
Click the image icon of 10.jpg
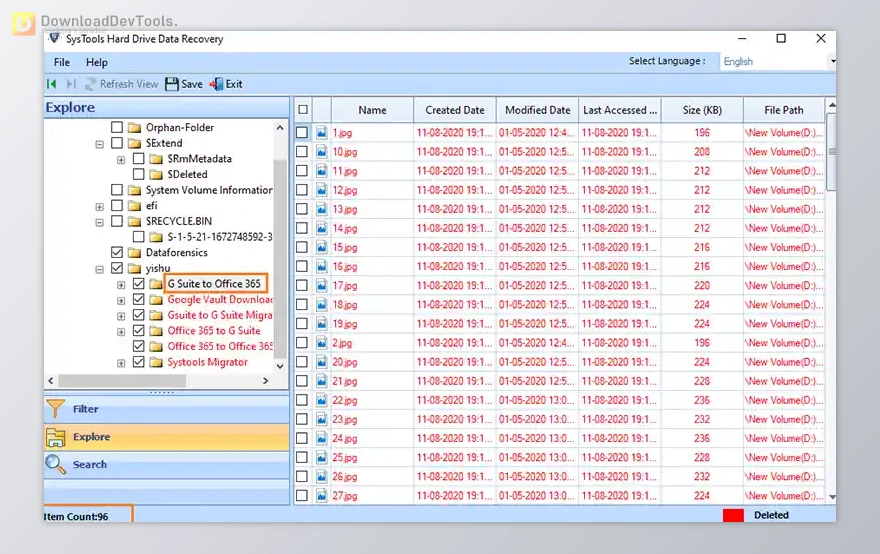tap(322, 152)
